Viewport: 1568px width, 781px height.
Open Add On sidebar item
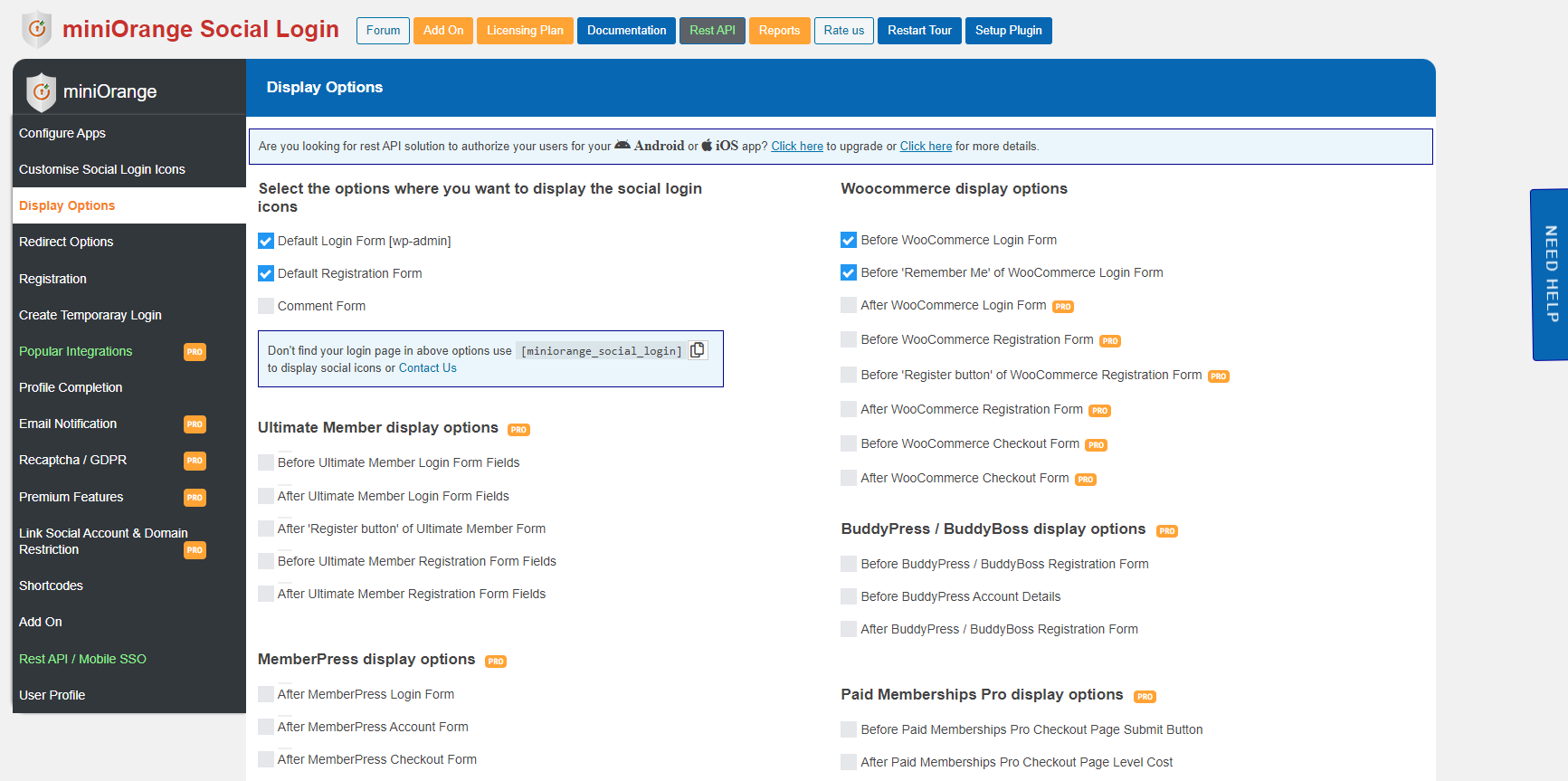pos(129,622)
